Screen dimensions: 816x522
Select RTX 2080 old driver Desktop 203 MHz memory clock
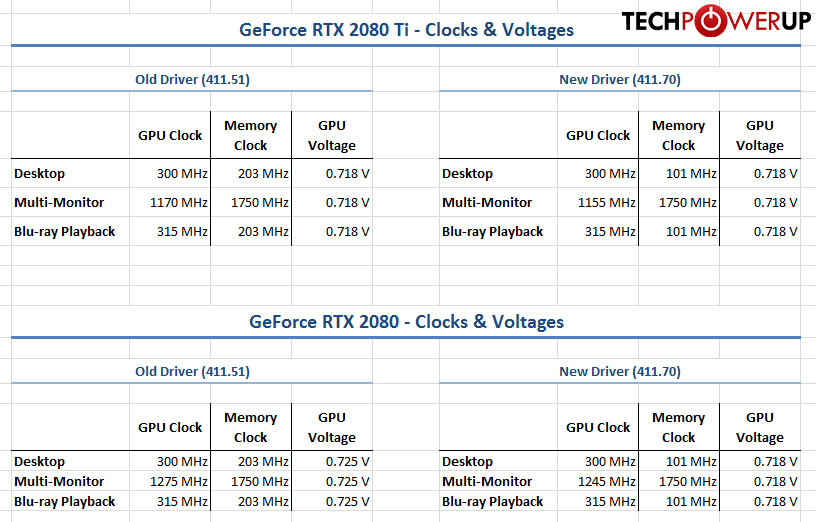click(263, 462)
